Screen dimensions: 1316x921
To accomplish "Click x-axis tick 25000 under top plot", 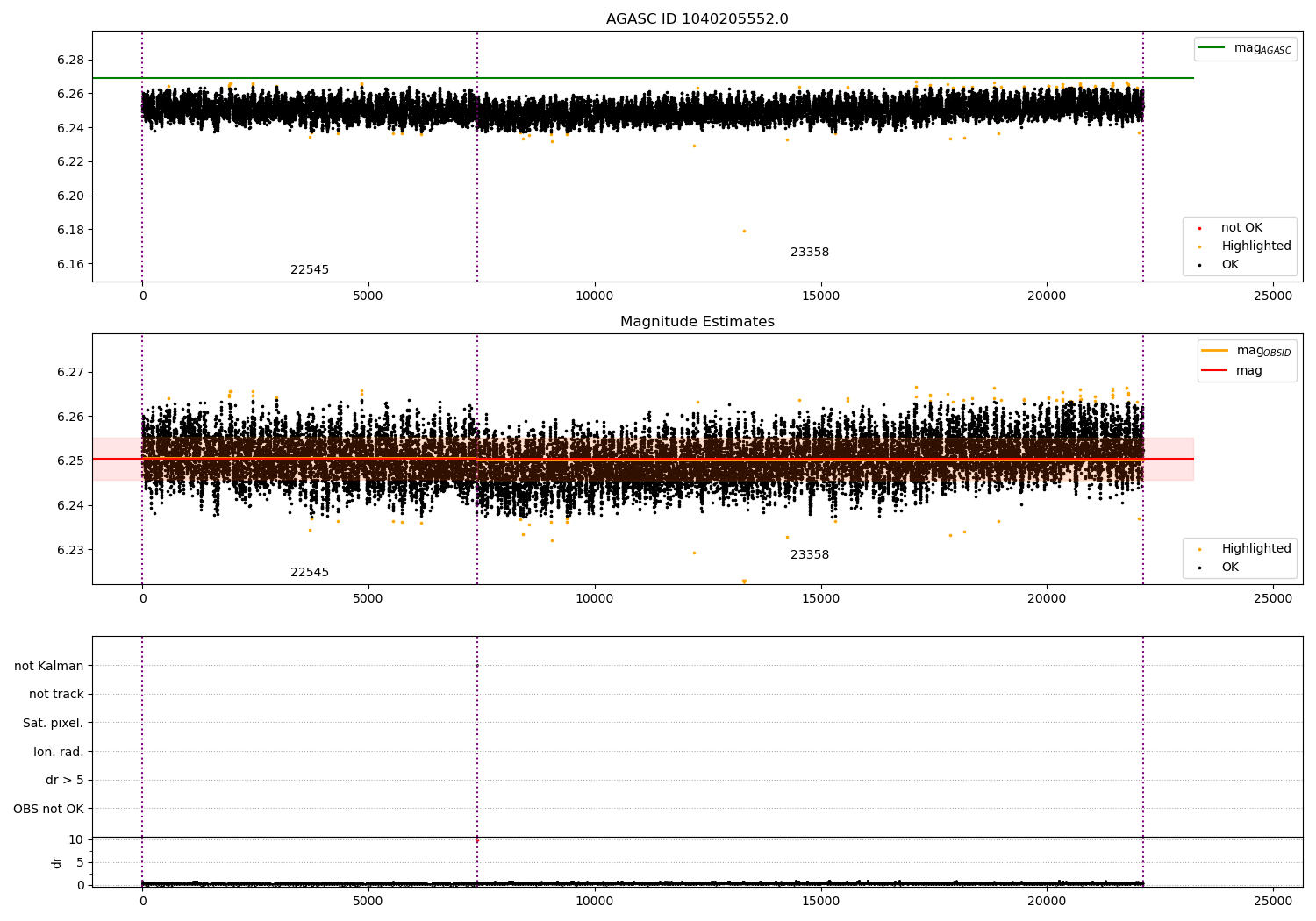I will pyautogui.click(x=1273, y=296).
